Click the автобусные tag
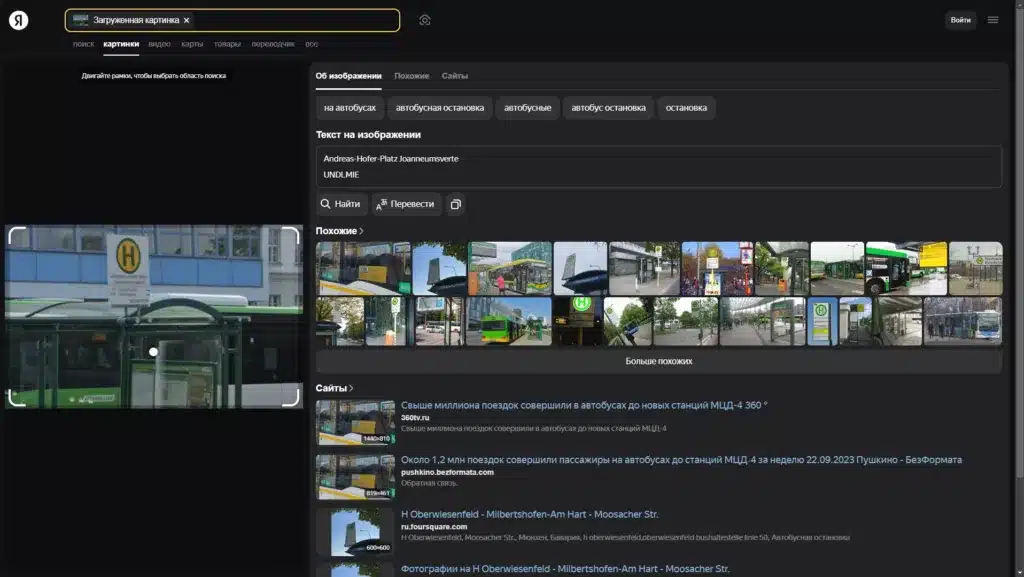 [528, 108]
